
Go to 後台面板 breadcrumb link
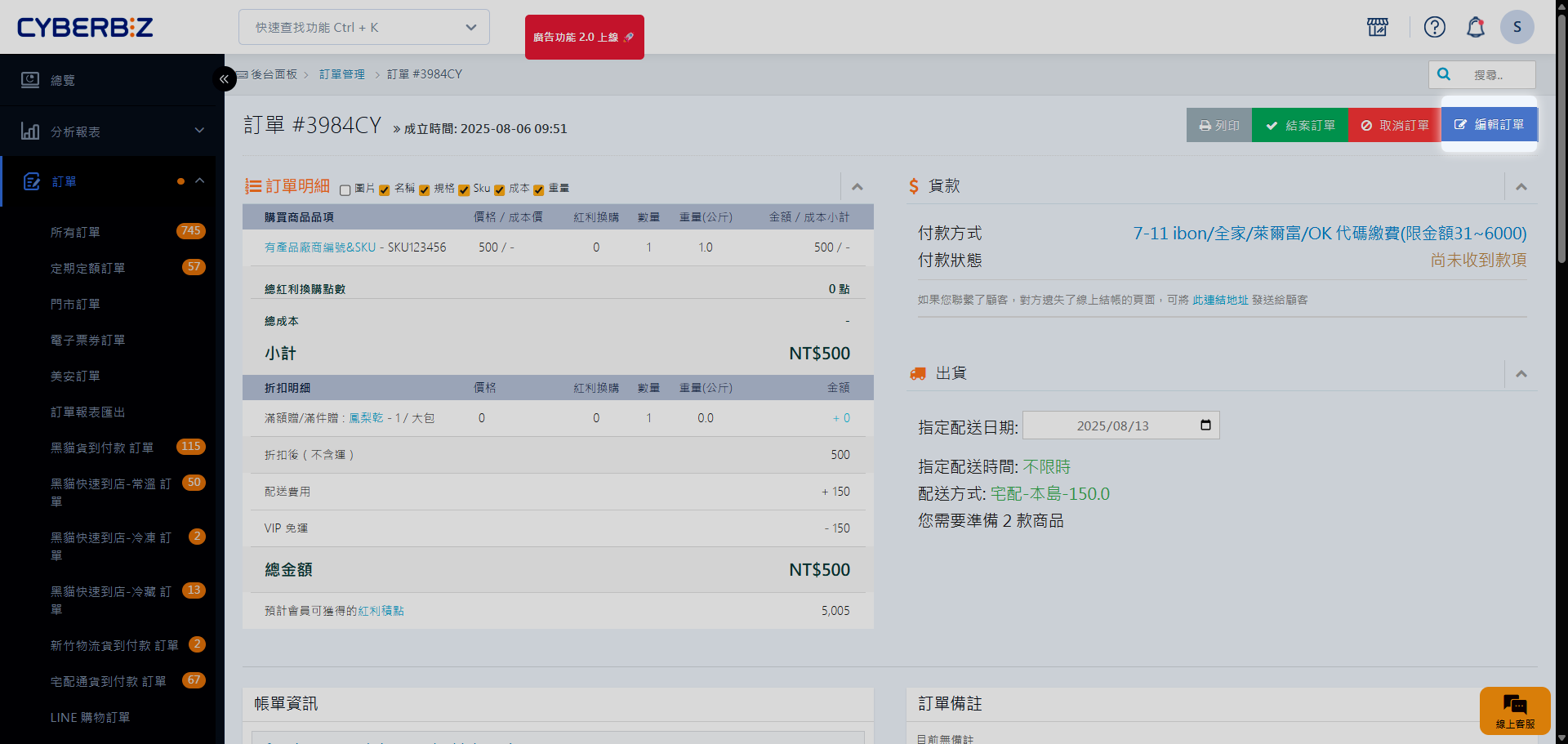[x=274, y=74]
